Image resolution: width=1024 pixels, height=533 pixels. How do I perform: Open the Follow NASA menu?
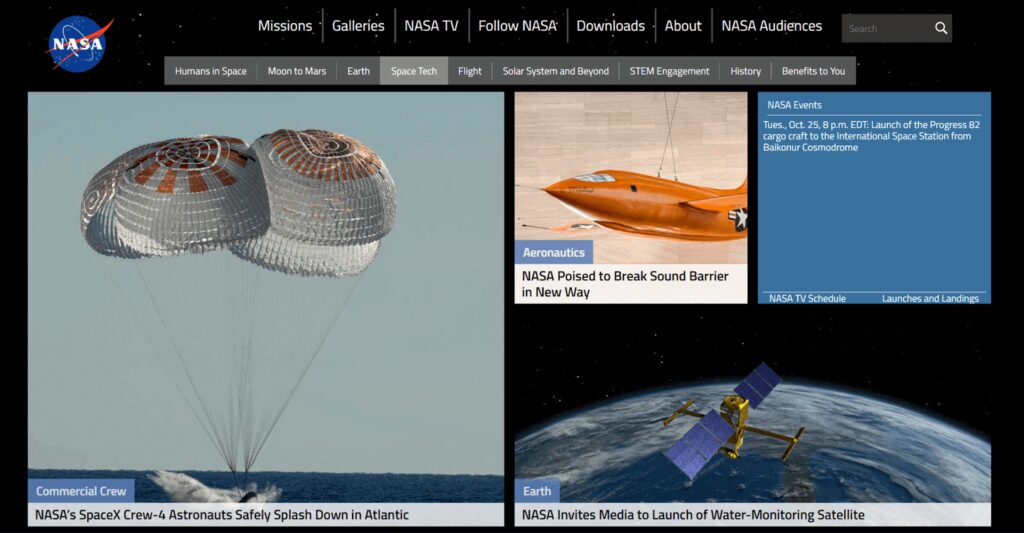(x=517, y=26)
